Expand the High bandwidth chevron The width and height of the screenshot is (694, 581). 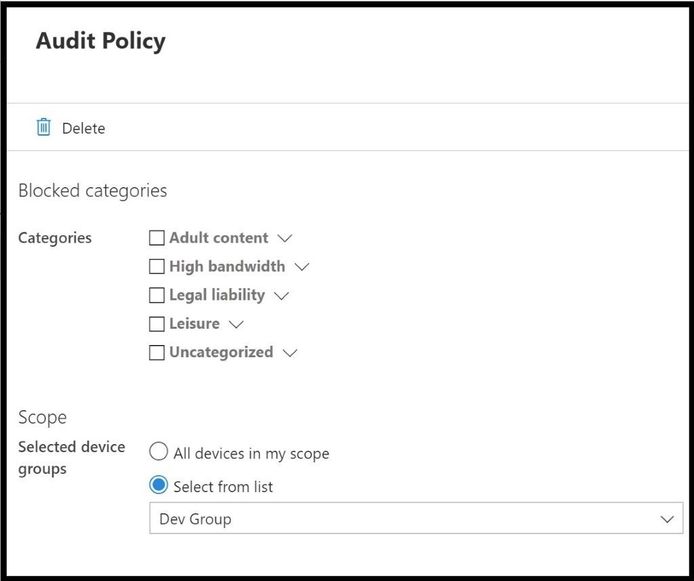pyautogui.click(x=302, y=267)
